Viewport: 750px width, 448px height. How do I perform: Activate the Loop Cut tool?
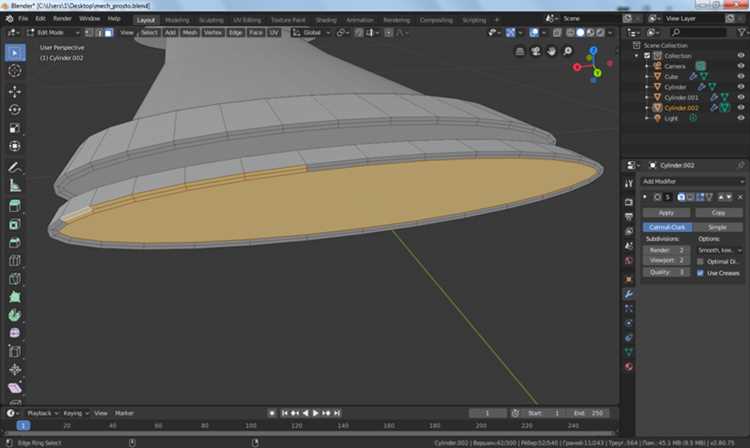(15, 261)
